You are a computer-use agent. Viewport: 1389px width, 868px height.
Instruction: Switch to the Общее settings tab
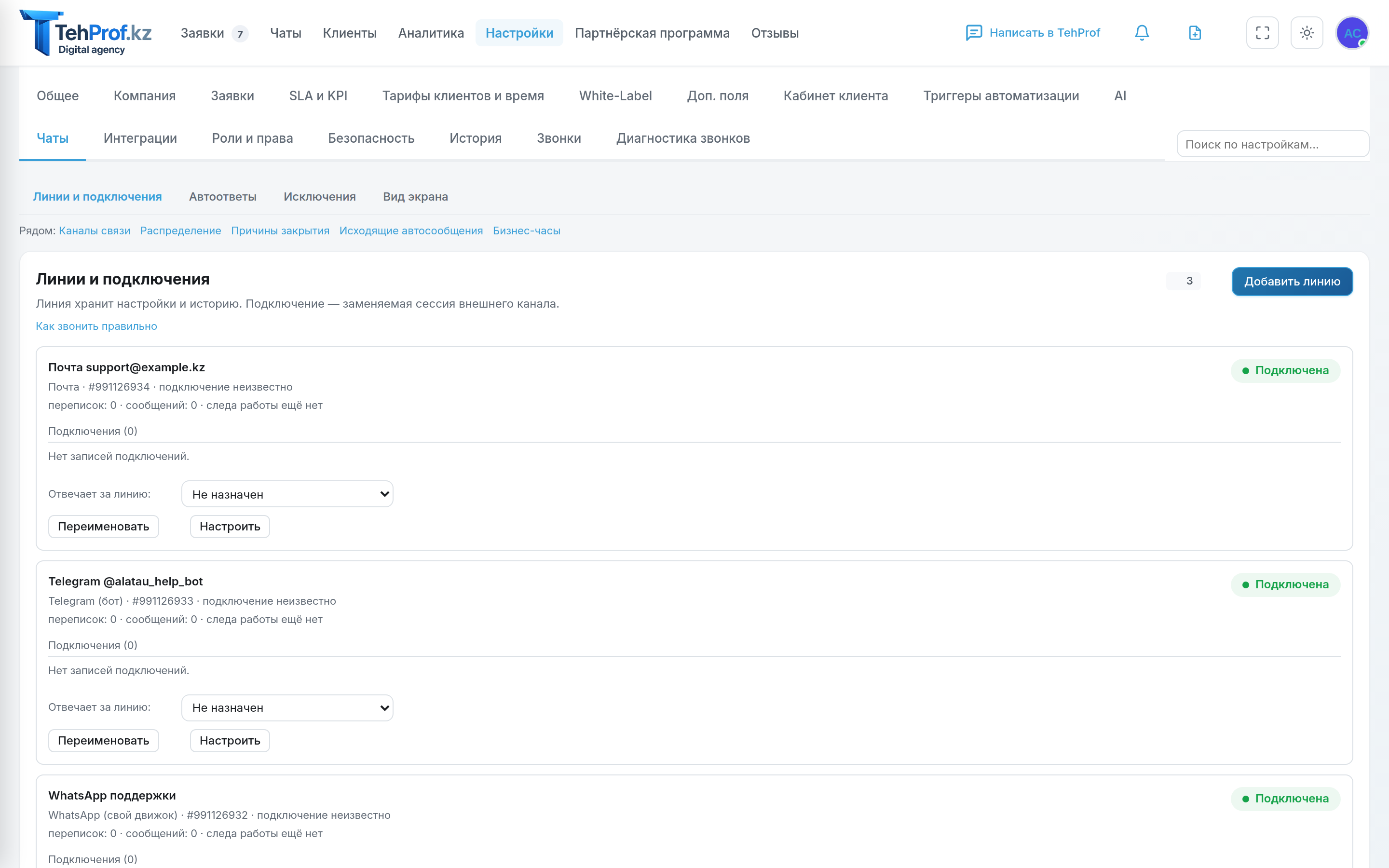[58, 96]
